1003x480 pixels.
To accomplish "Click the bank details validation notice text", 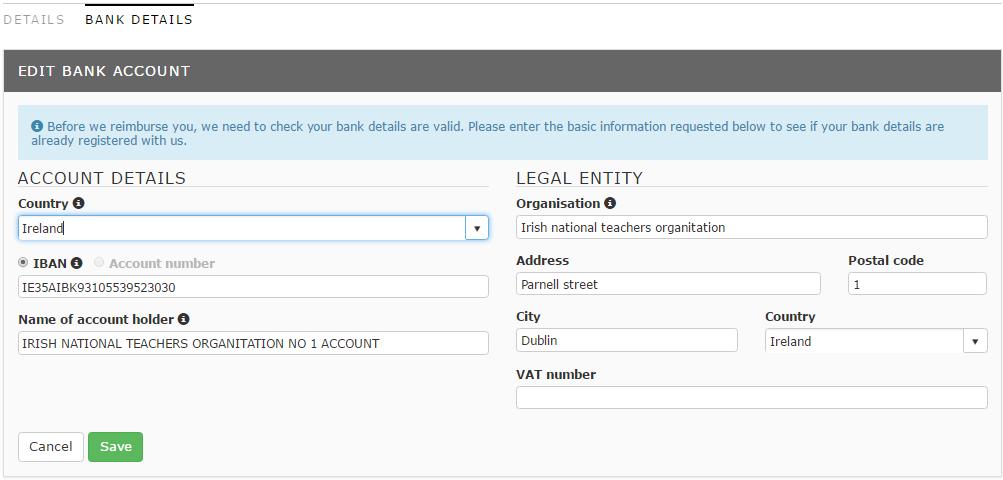I will point(487,133).
